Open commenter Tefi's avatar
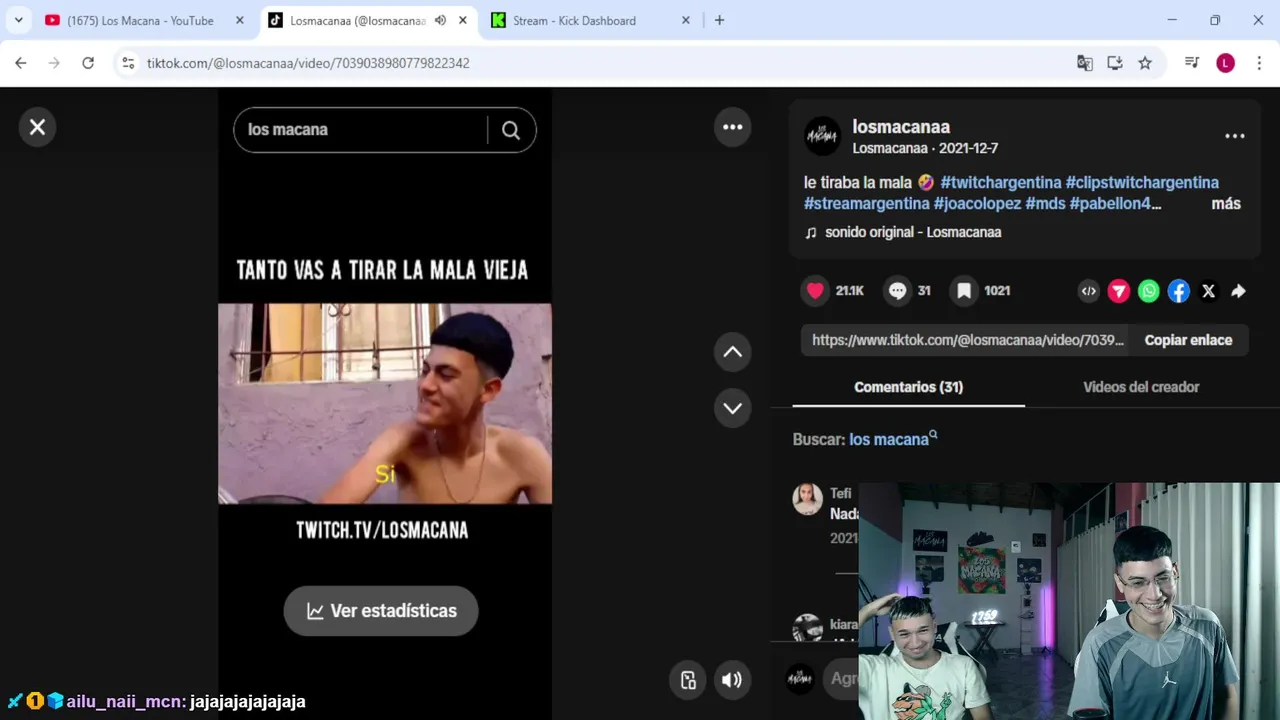The width and height of the screenshot is (1280, 720). (808, 499)
